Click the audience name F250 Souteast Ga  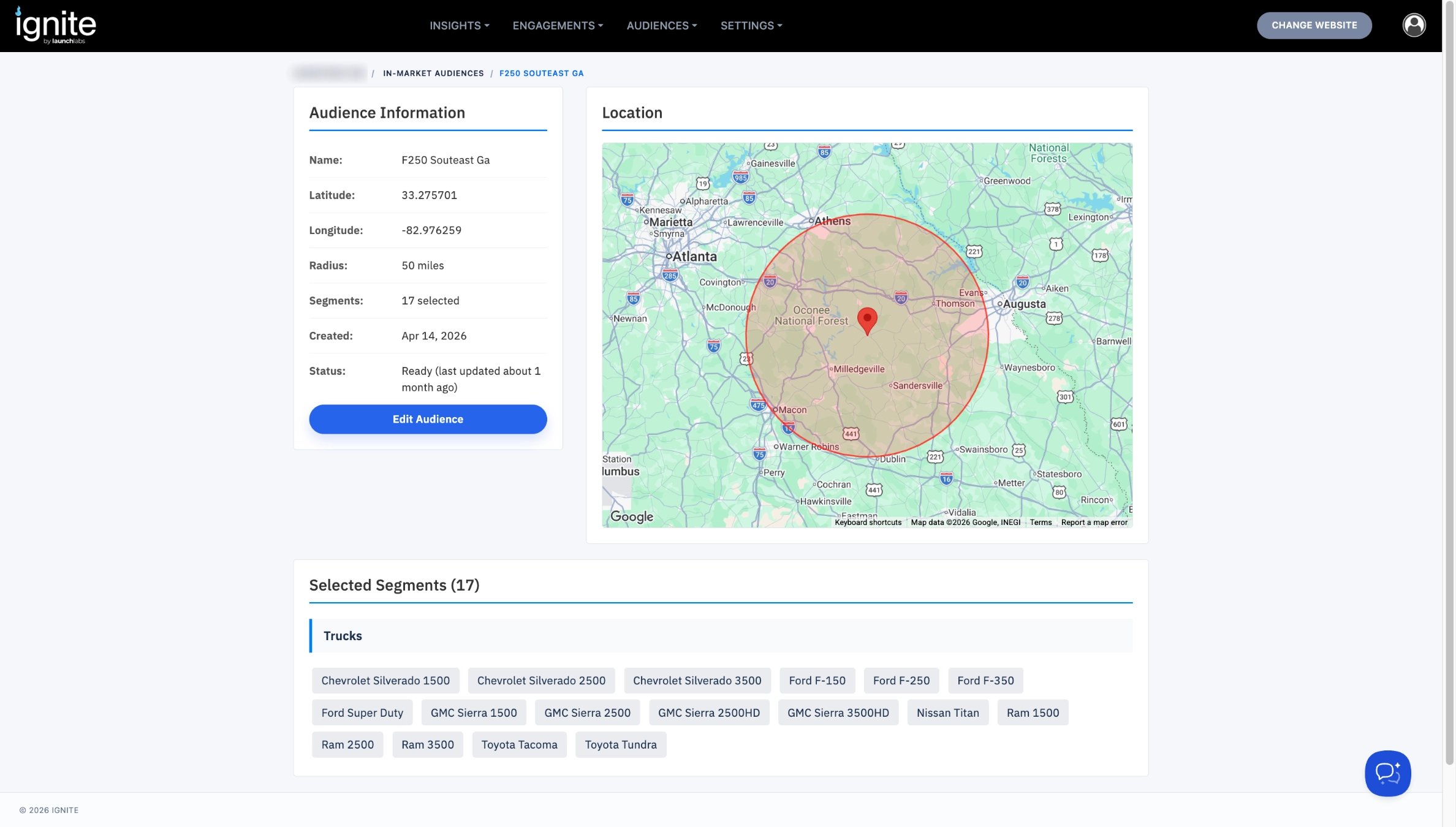pos(446,160)
